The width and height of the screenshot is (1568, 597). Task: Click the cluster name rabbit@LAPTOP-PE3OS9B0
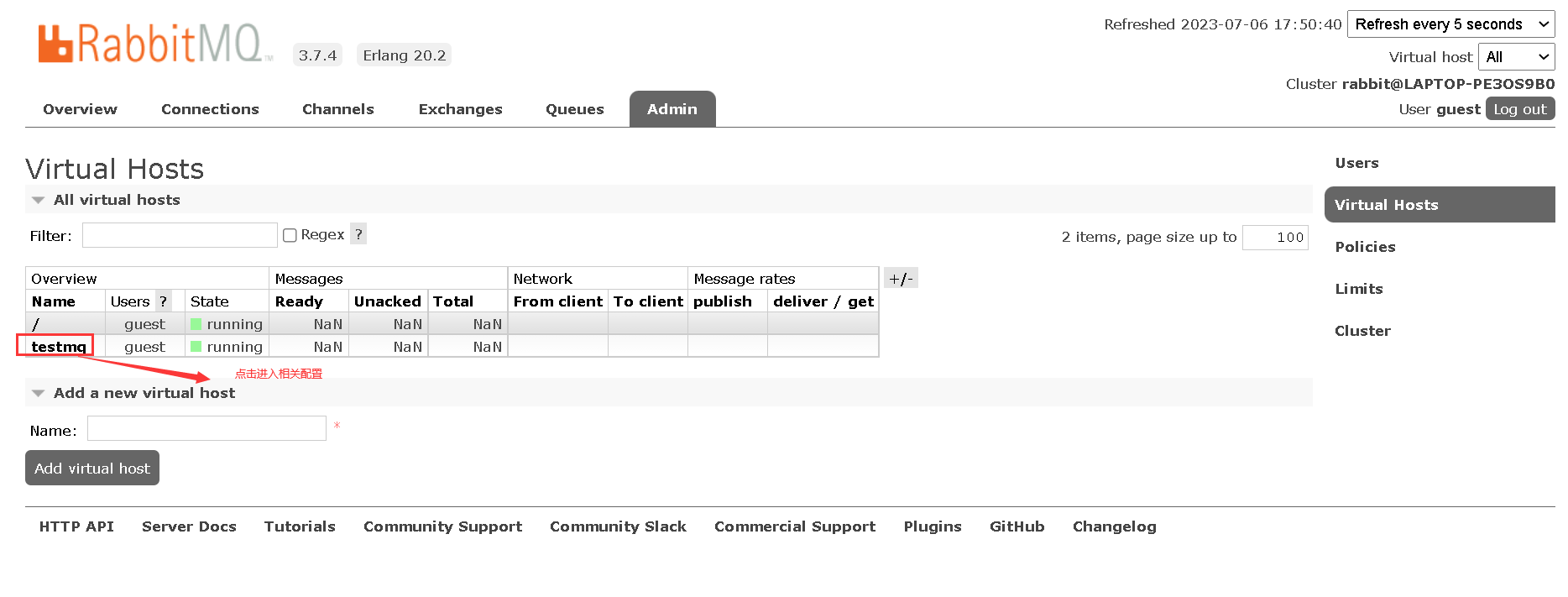(1448, 84)
